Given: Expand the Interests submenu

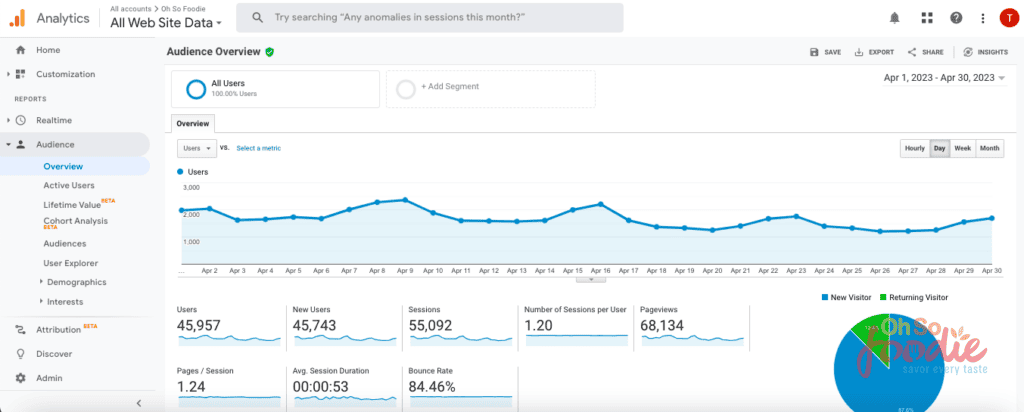Looking at the screenshot, I should click(41, 302).
